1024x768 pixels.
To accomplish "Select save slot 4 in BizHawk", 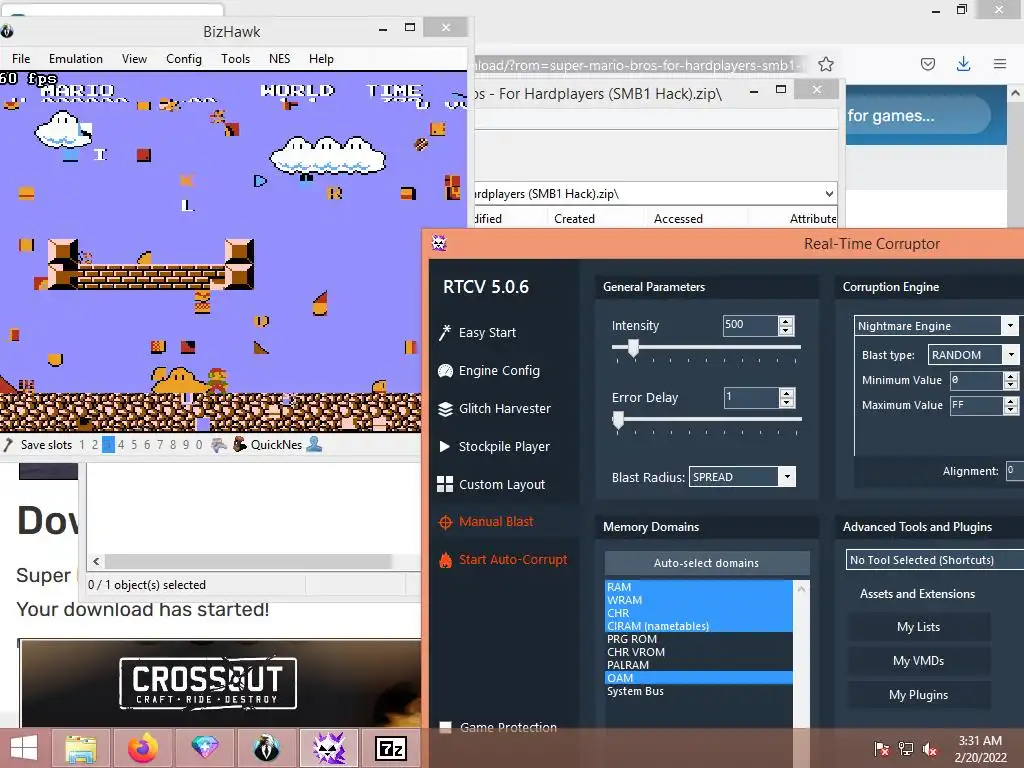I will (x=121, y=445).
